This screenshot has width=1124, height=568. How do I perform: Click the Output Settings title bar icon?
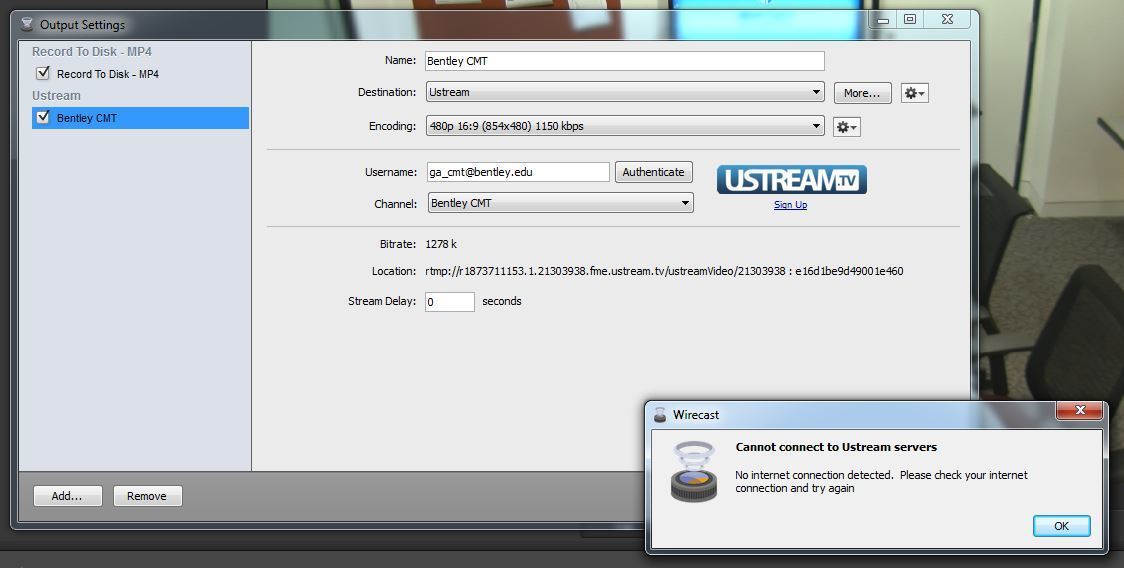(27, 24)
